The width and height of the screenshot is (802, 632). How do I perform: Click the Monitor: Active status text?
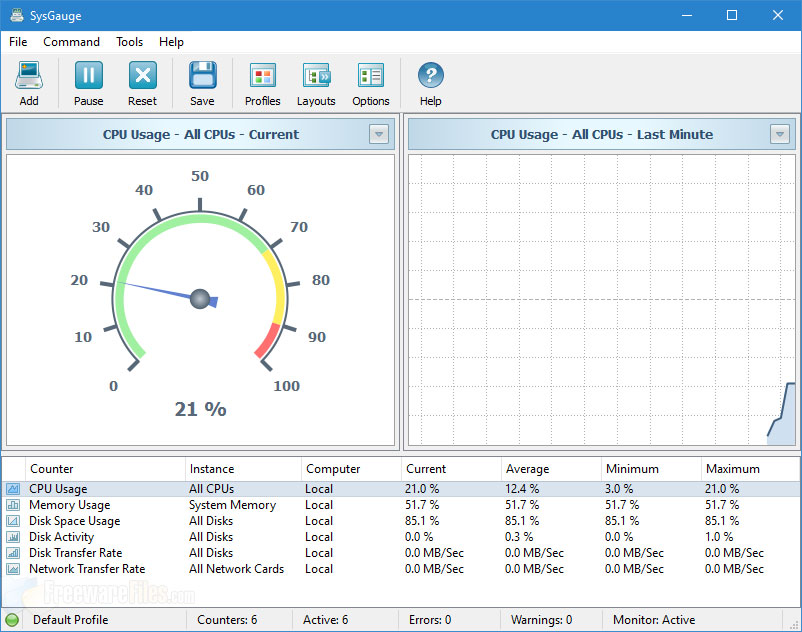pyautogui.click(x=653, y=620)
